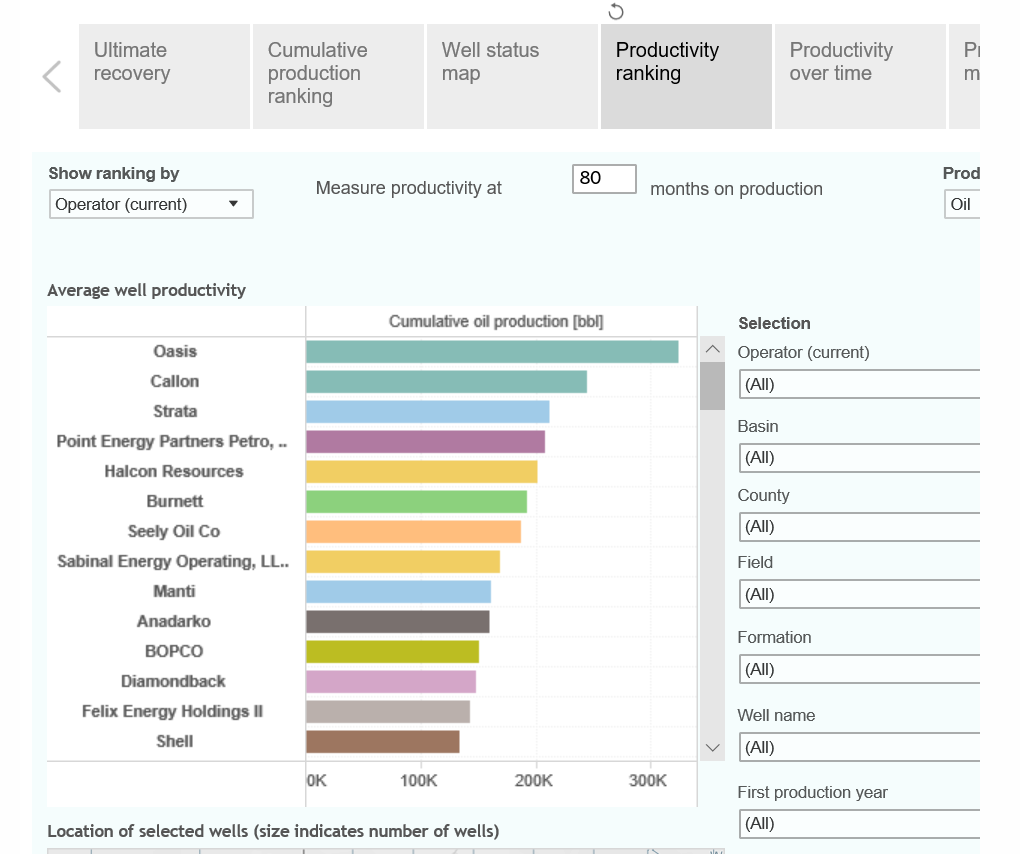Open the Field filter dropdown

[859, 594]
